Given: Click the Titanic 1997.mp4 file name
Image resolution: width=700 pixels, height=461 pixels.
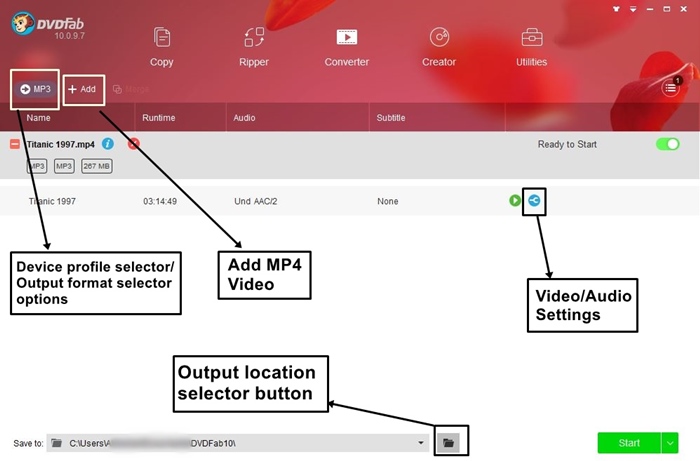Looking at the screenshot, I should (x=61, y=144).
